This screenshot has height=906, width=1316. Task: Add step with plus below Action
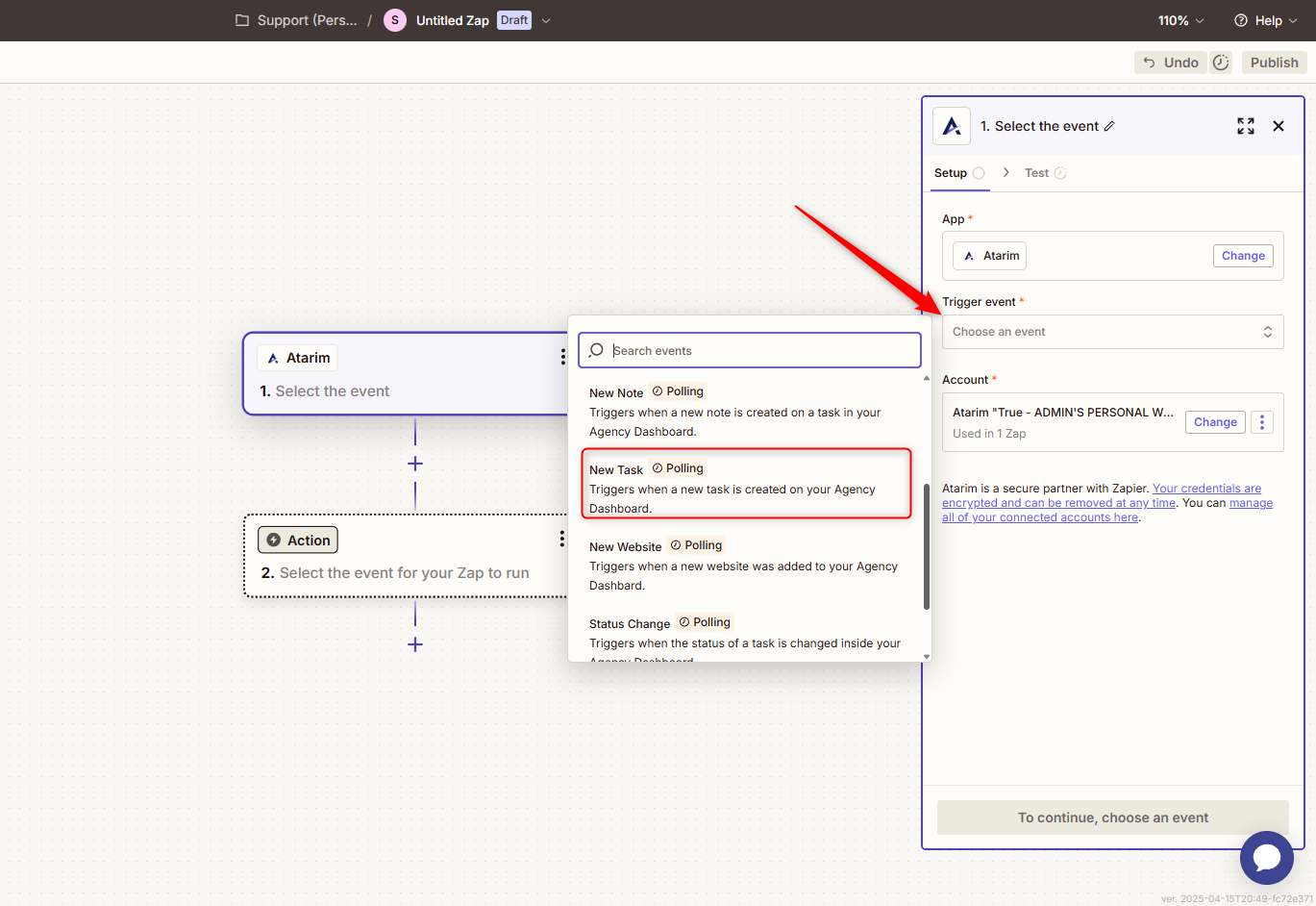[415, 644]
